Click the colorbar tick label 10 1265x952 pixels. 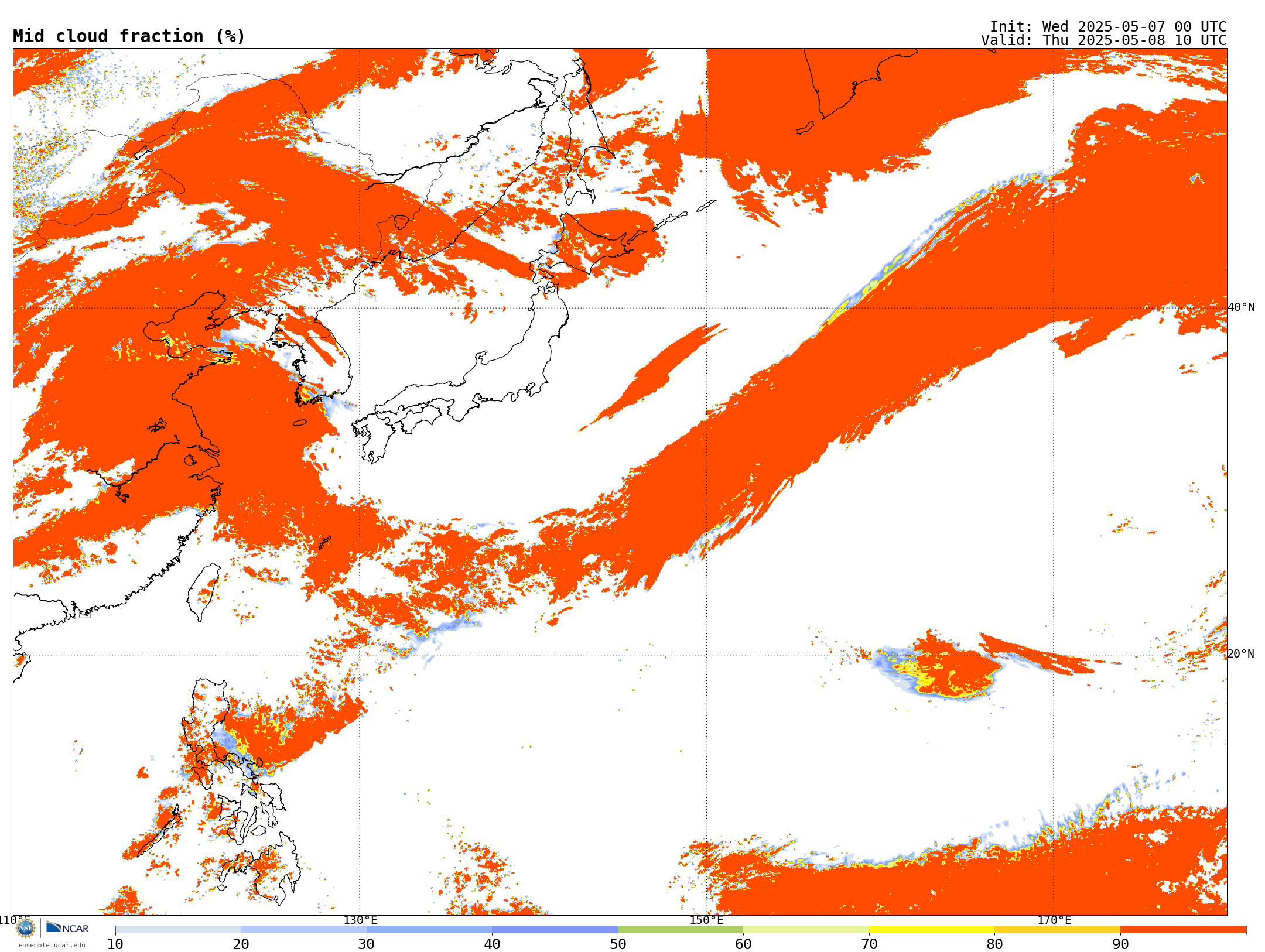(x=115, y=944)
